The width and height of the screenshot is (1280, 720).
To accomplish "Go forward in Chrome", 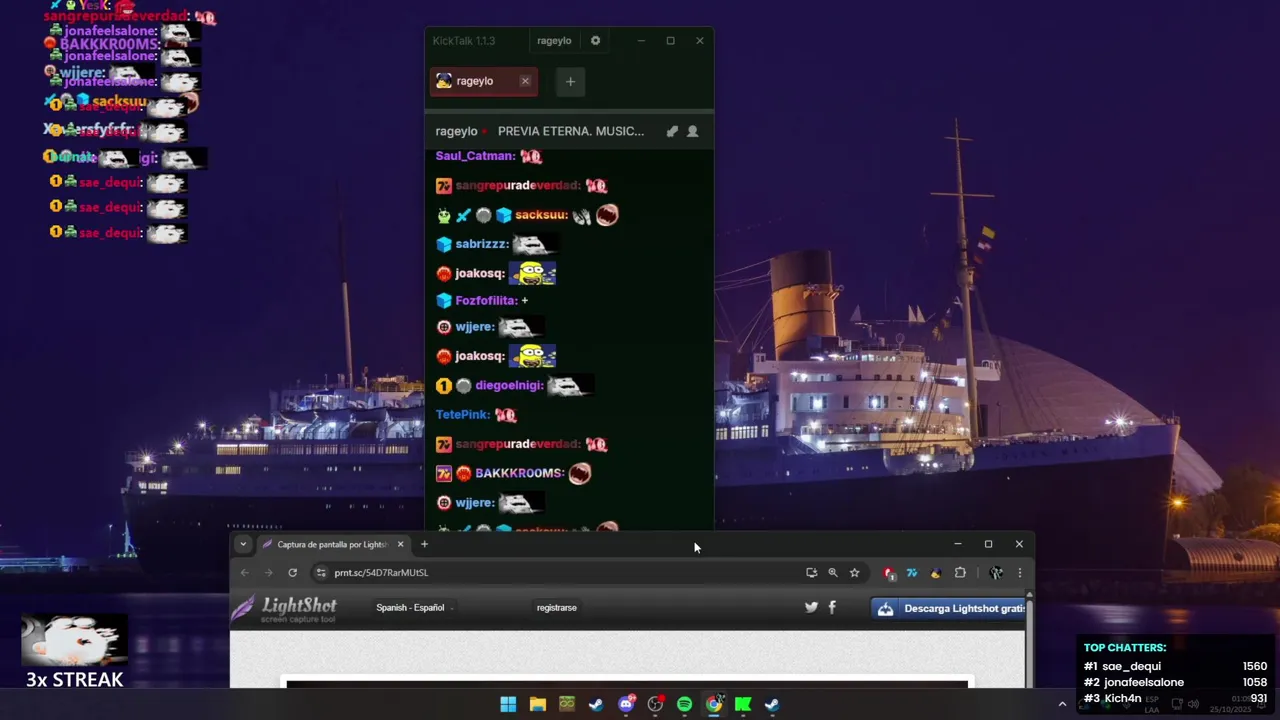I will pyautogui.click(x=268, y=573).
